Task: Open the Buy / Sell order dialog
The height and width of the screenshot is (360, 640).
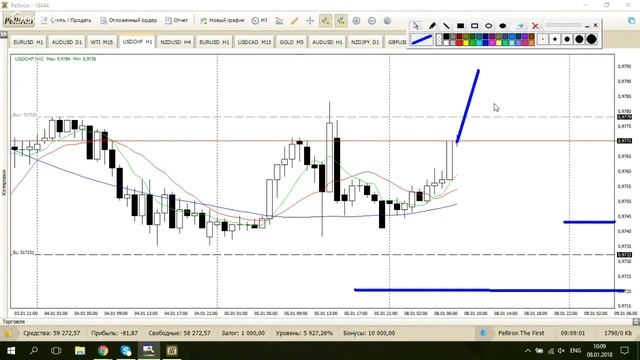Action: pyautogui.click(x=66, y=20)
